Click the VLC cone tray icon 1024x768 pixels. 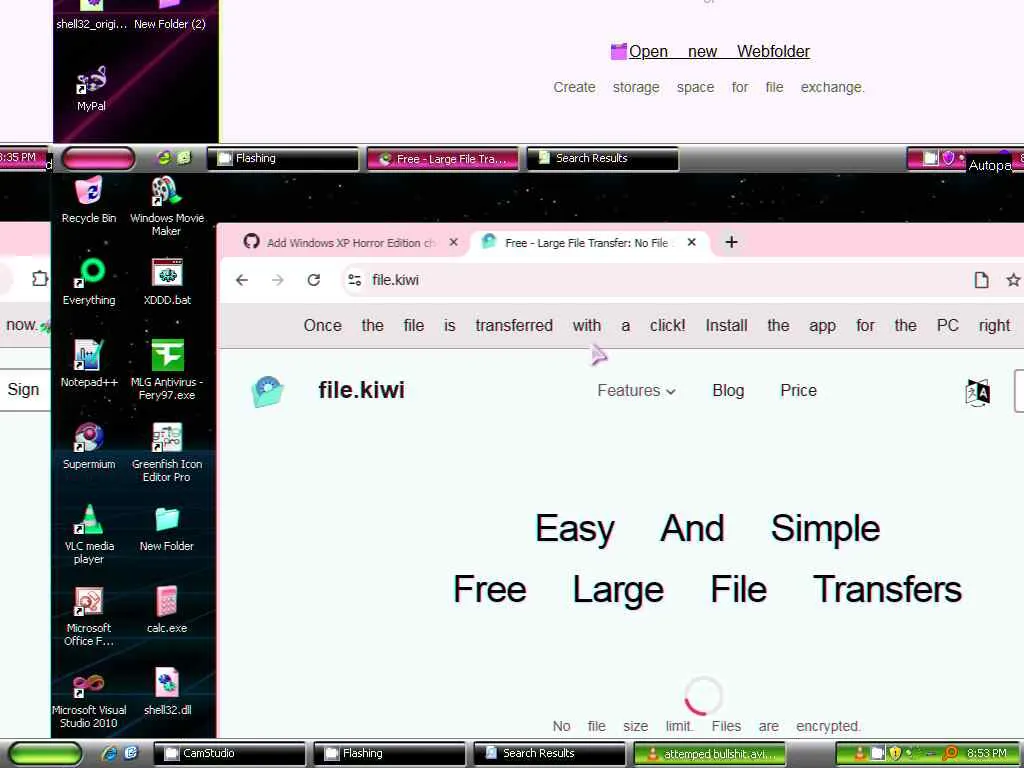pos(860,753)
